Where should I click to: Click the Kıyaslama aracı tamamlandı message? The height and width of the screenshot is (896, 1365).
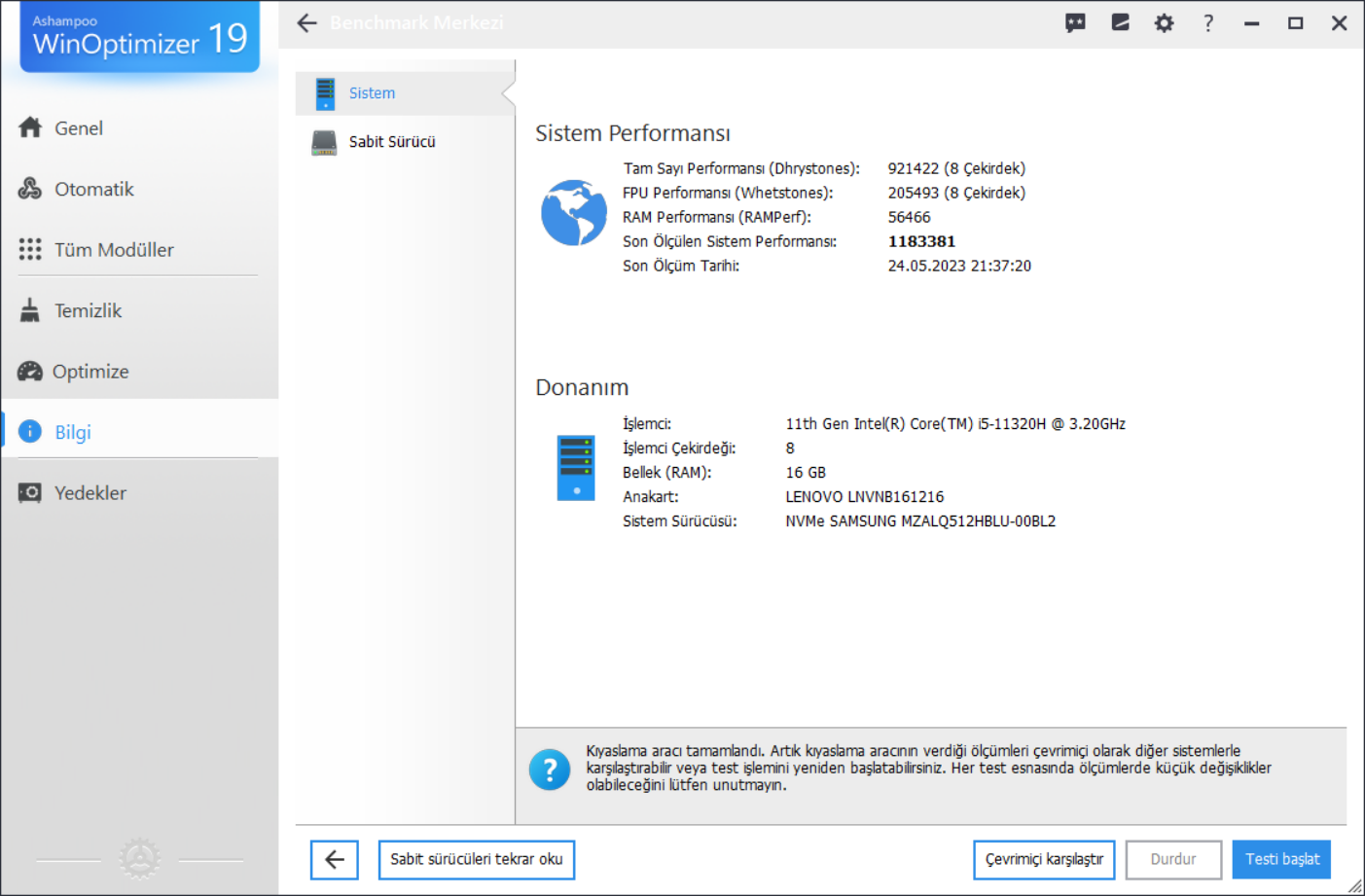(928, 769)
